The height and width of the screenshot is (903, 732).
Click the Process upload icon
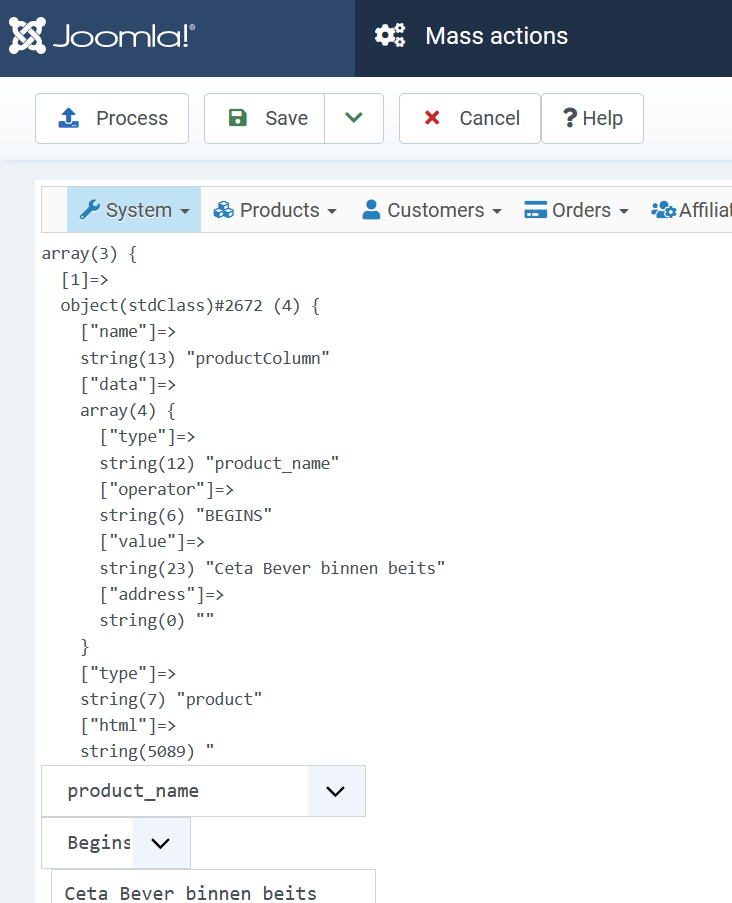pos(68,118)
